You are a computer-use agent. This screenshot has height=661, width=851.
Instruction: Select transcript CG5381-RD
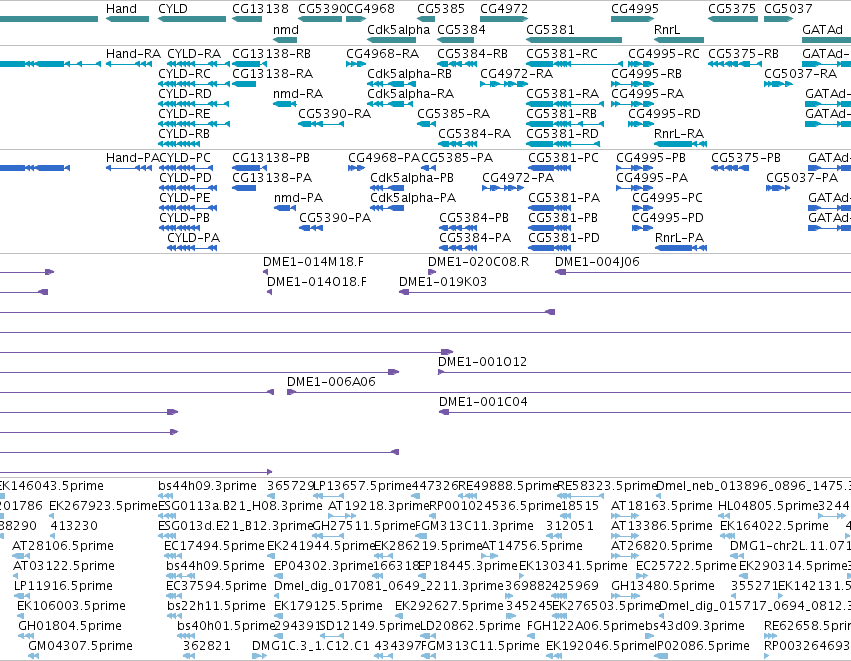[562, 134]
